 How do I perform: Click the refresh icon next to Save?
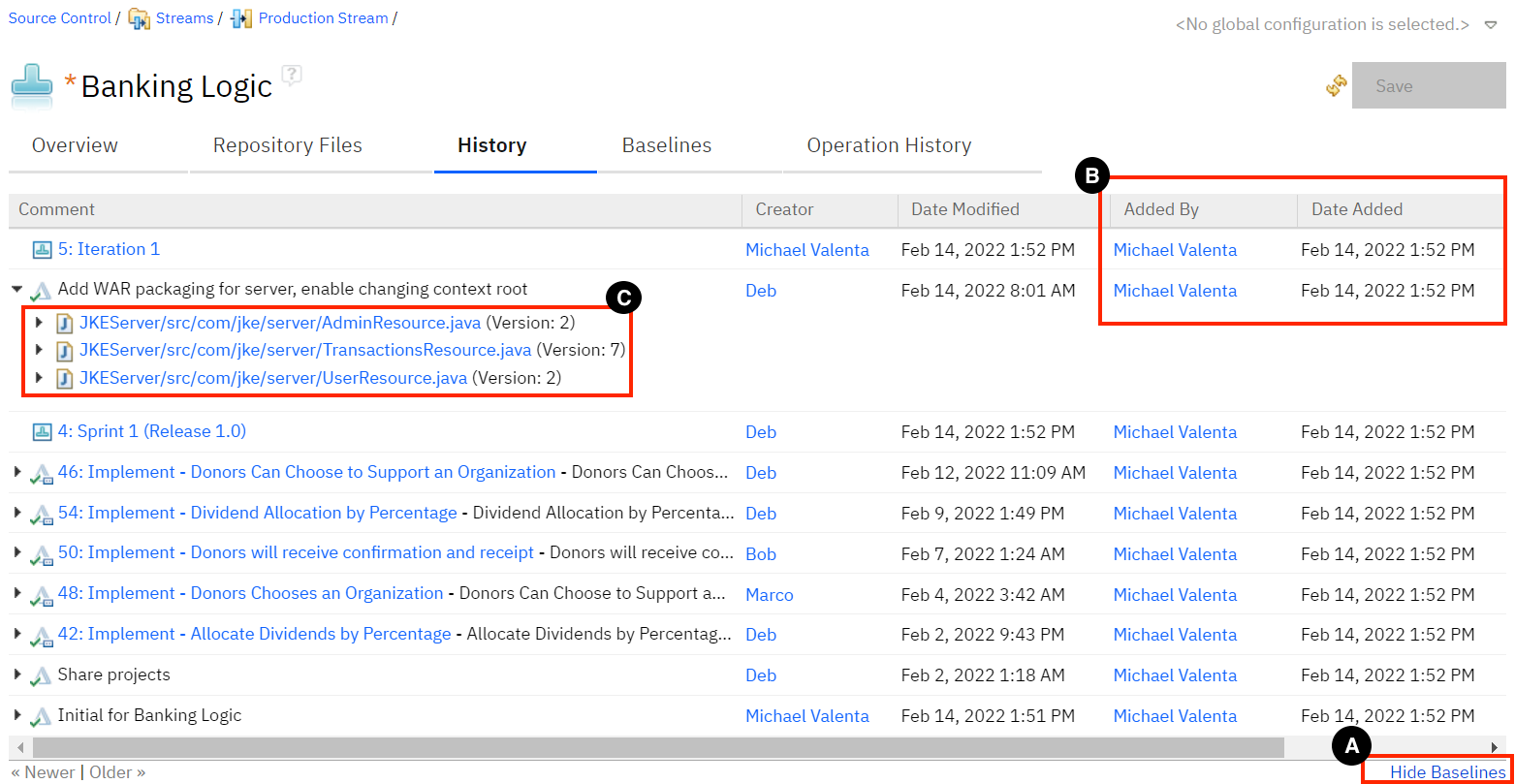(1337, 86)
